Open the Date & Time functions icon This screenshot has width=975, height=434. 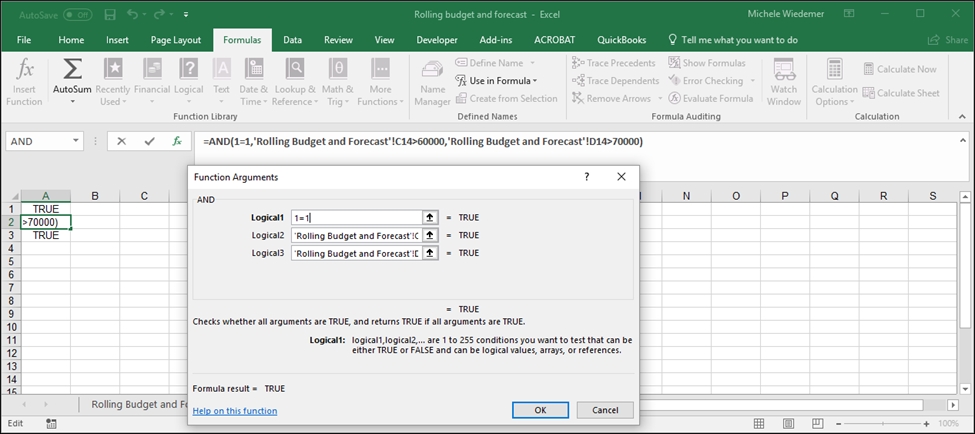(x=254, y=70)
